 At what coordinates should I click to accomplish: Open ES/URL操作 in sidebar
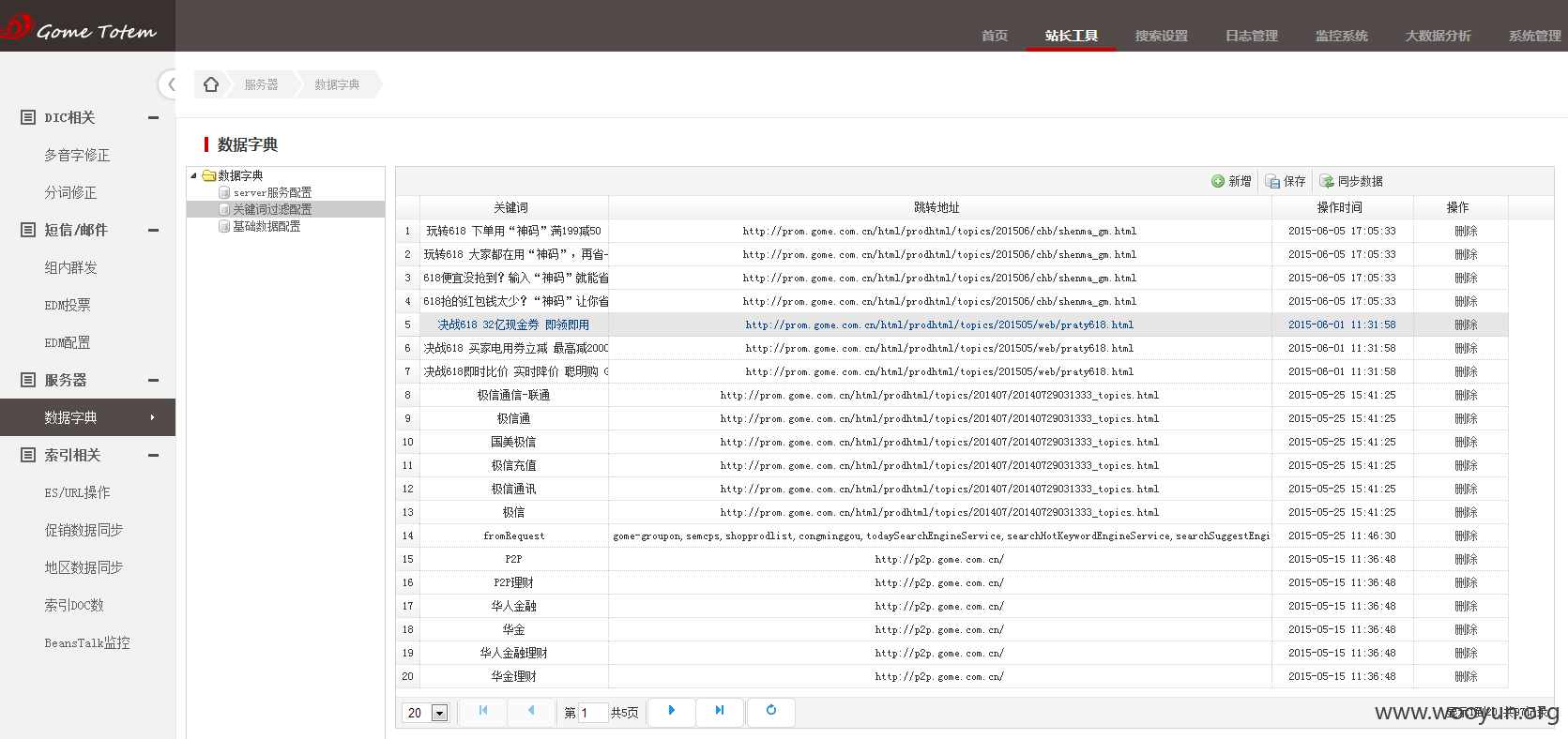click(77, 492)
